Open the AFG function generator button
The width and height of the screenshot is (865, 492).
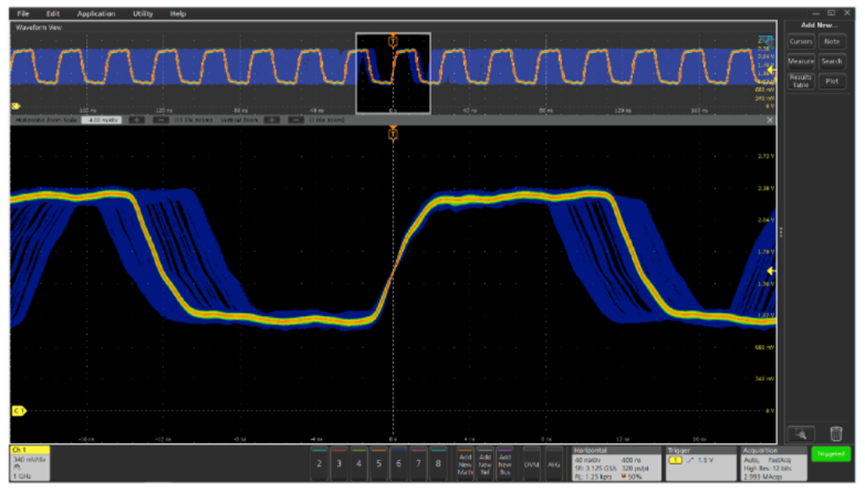[x=553, y=464]
